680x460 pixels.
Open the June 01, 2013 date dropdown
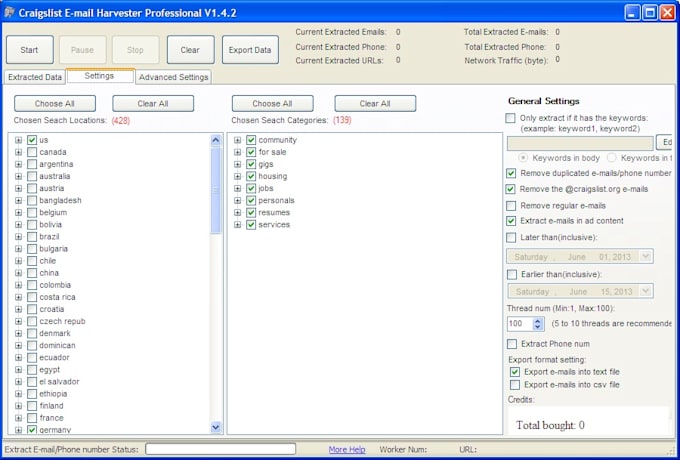[646, 256]
